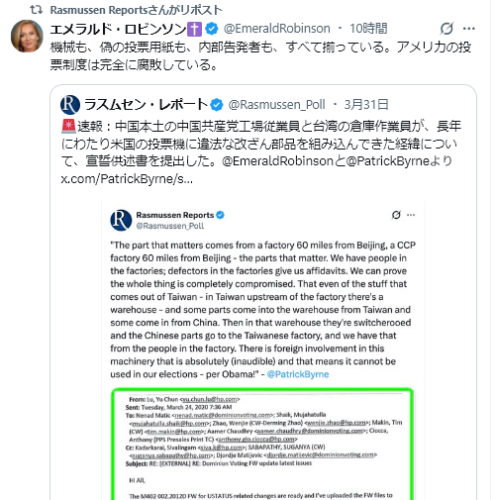Click the 10時間 timestamp
The width and height of the screenshot is (495, 500).
pyautogui.click(x=368, y=29)
